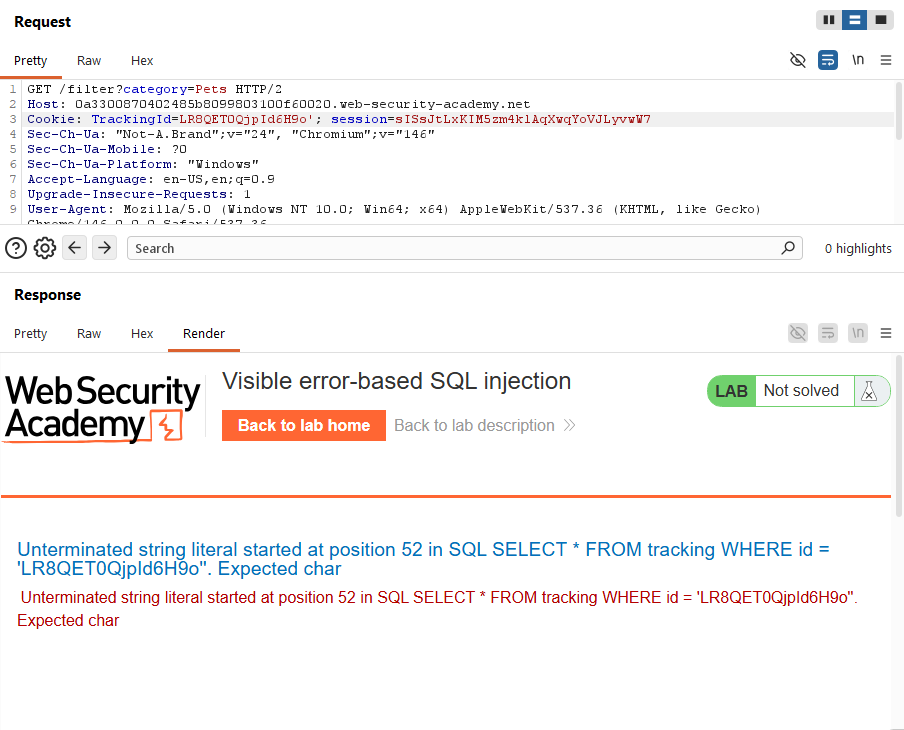Screen dimensions: 904x730
Task: Open search settings gear icon
Action: [x=44, y=249]
